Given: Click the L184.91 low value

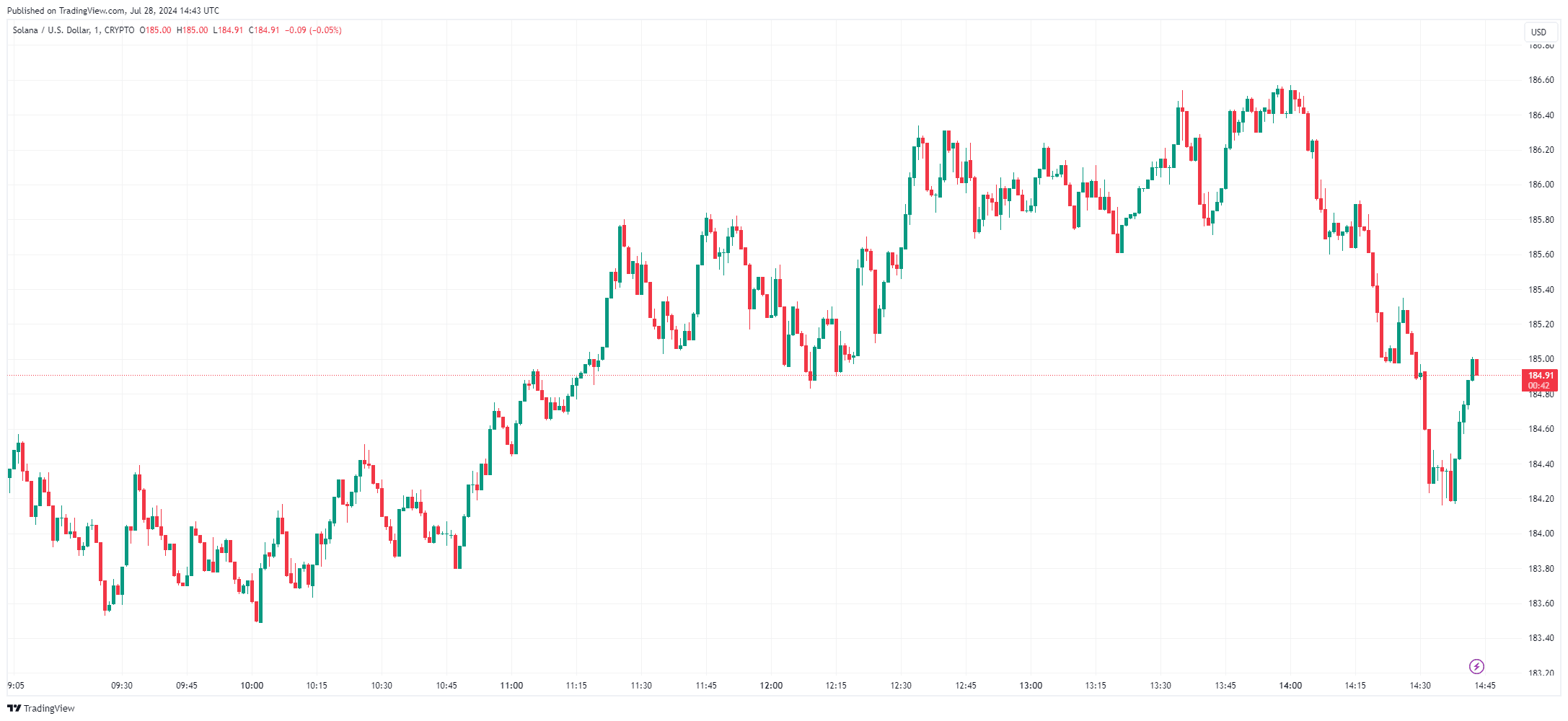Looking at the screenshot, I should click(x=228, y=30).
